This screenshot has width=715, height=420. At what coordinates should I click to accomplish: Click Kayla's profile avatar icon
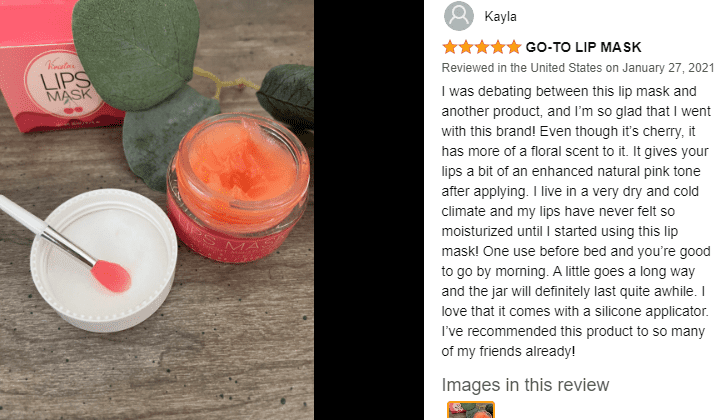459,16
